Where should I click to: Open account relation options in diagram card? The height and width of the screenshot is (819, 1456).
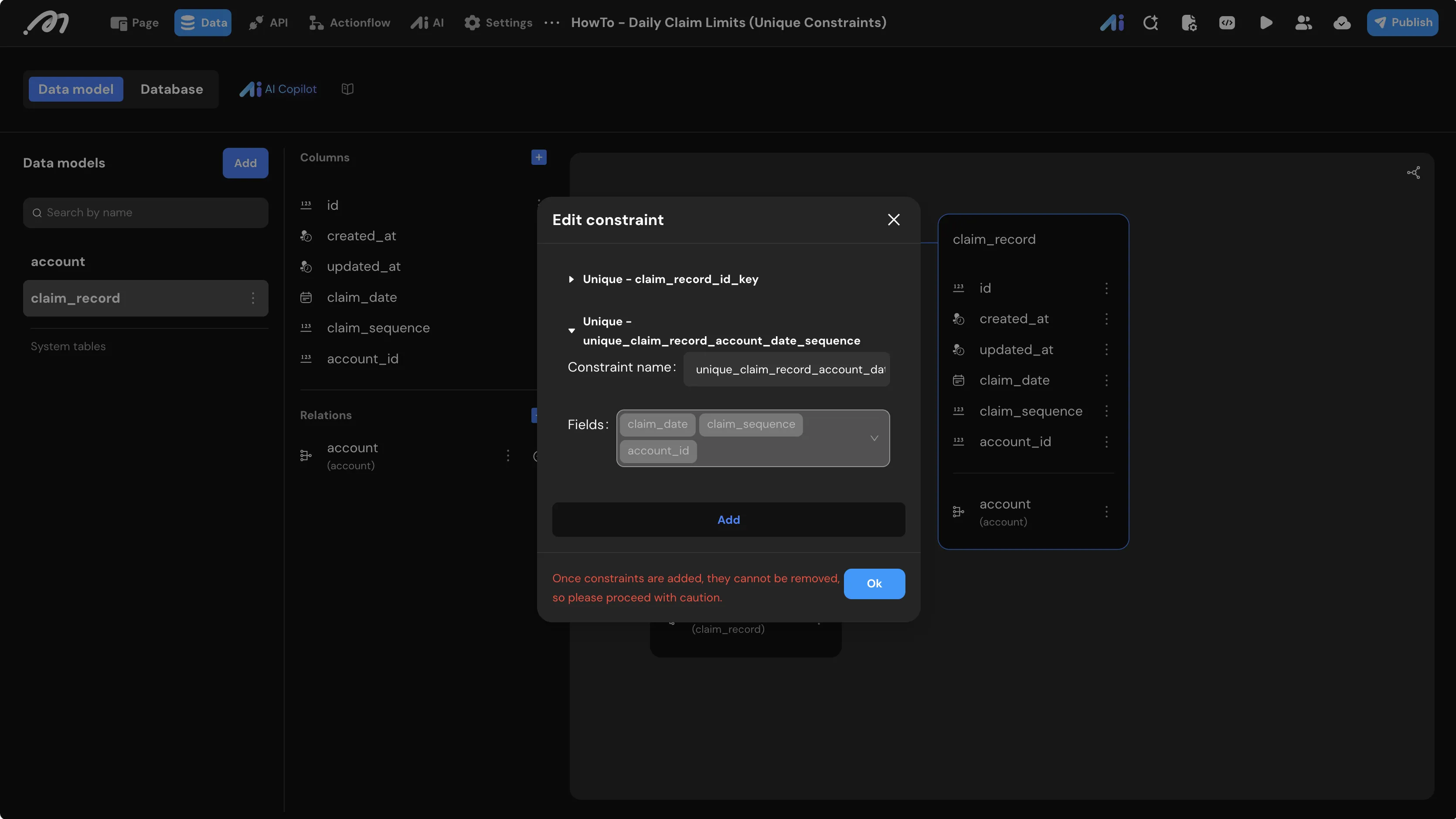pos(1106,512)
